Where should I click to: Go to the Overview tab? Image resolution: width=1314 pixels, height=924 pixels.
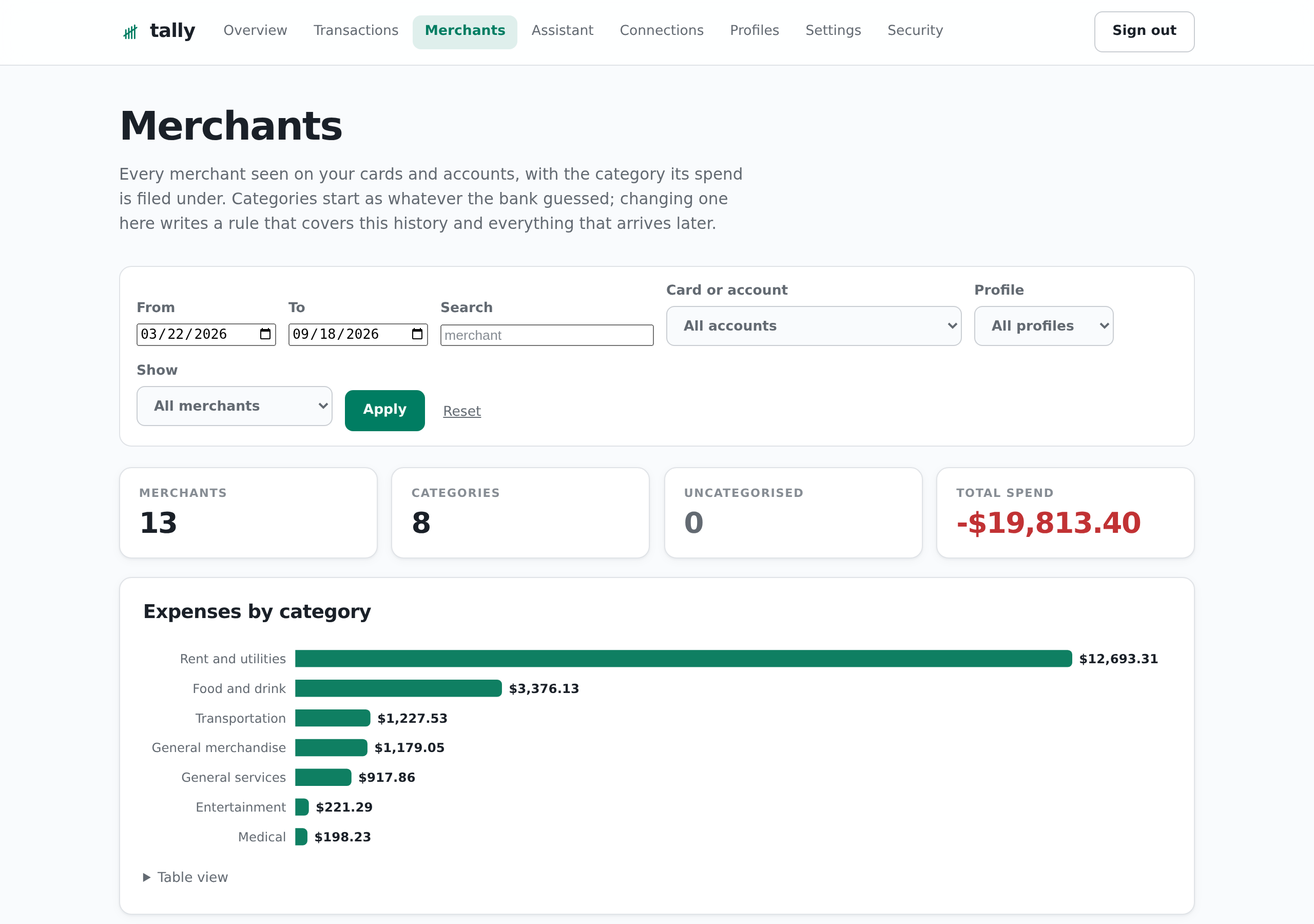click(255, 30)
